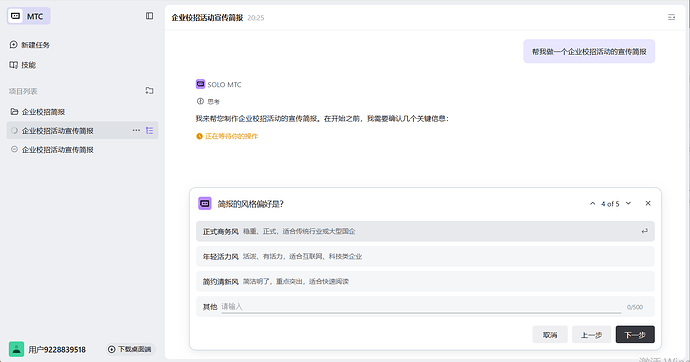Image resolution: width=690 pixels, height=362 pixels.
Task: Select the second 企业校招活动宣传简报 task row
Action: [82, 150]
